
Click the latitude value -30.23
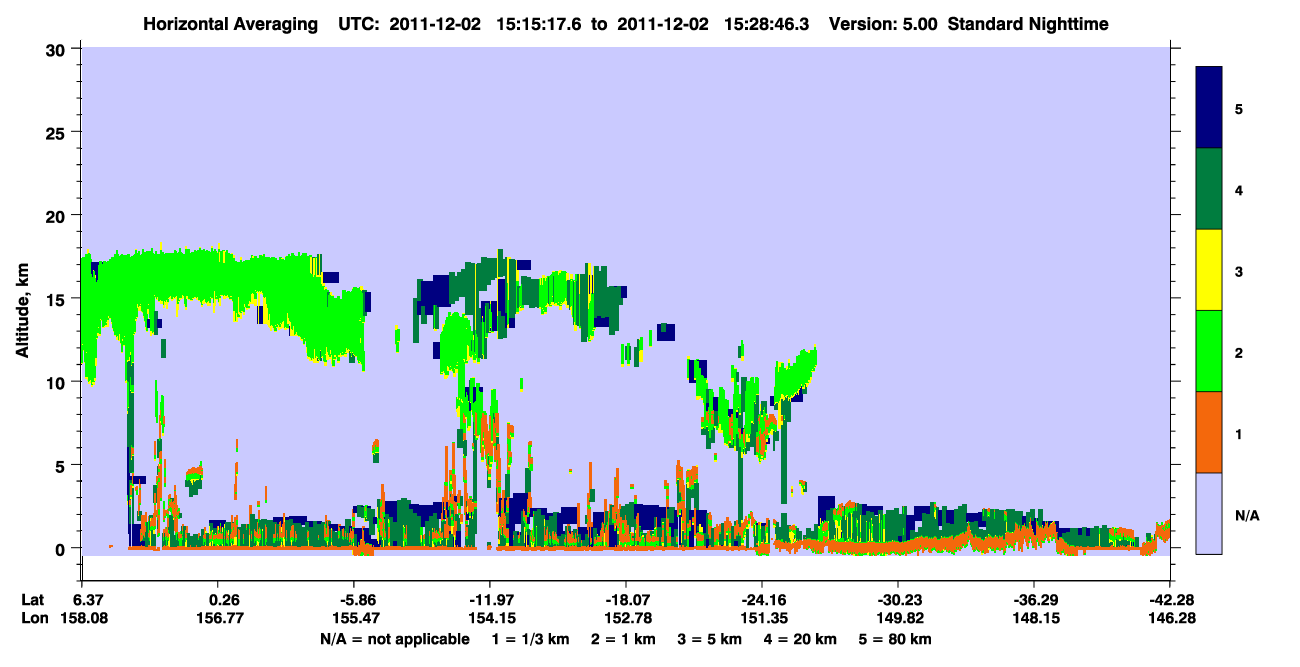click(898, 600)
